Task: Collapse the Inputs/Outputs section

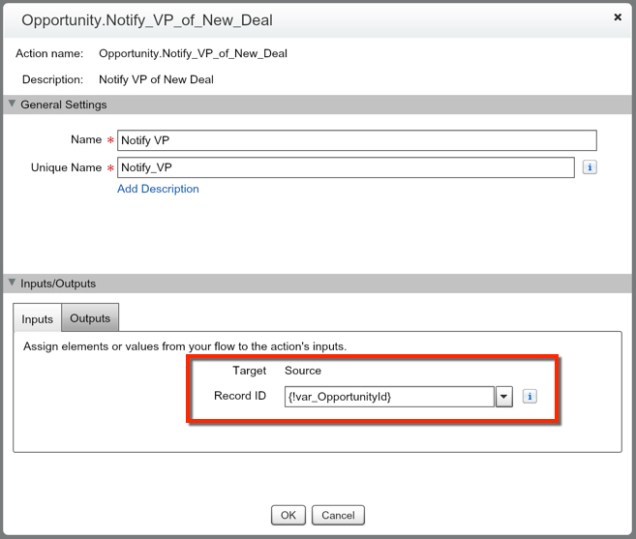Action: pos(11,283)
